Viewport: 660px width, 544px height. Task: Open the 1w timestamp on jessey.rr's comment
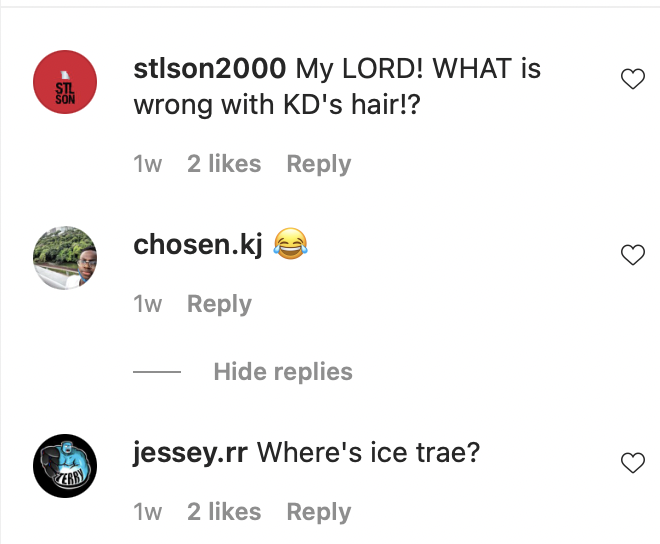(x=147, y=512)
